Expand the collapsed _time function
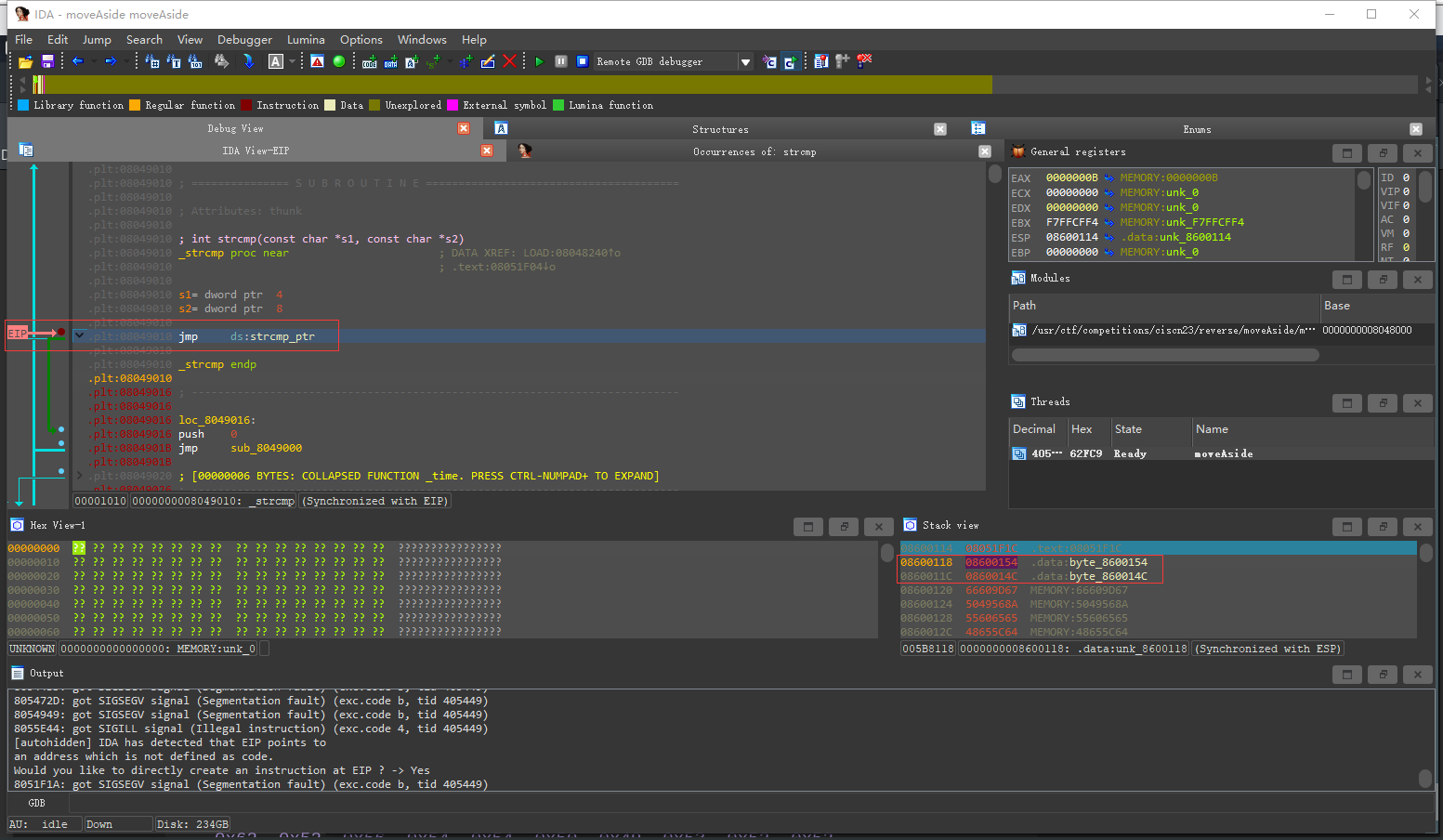The width and height of the screenshot is (1443, 840). coord(79,476)
